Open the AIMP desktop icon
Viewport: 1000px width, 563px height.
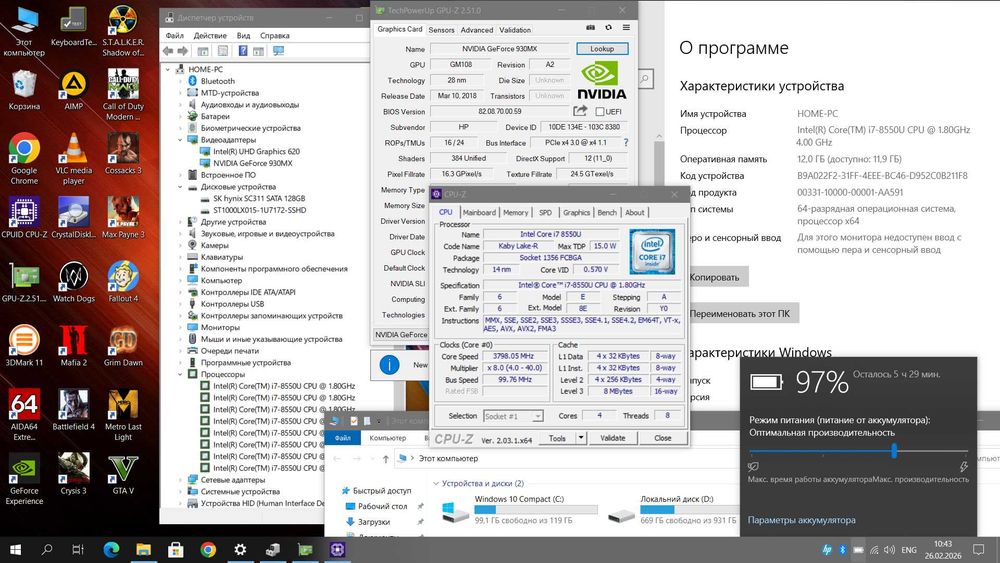tap(73, 91)
